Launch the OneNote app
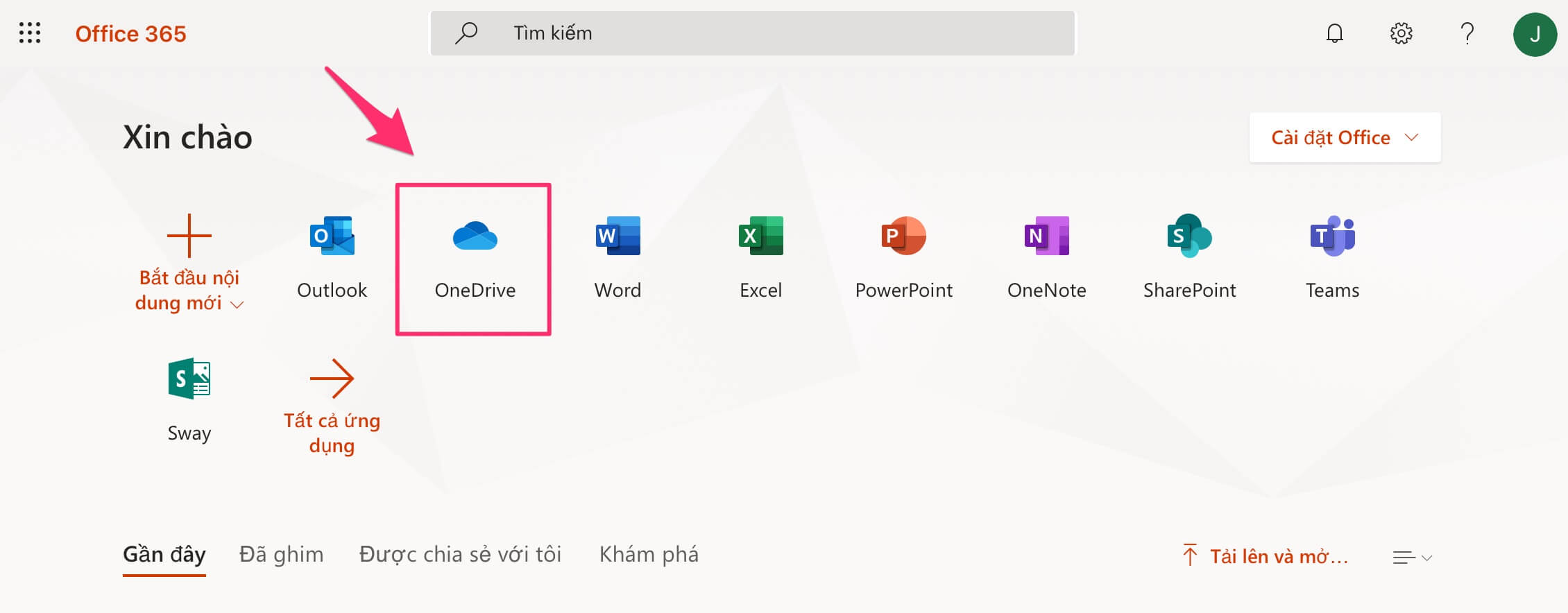 1046,257
